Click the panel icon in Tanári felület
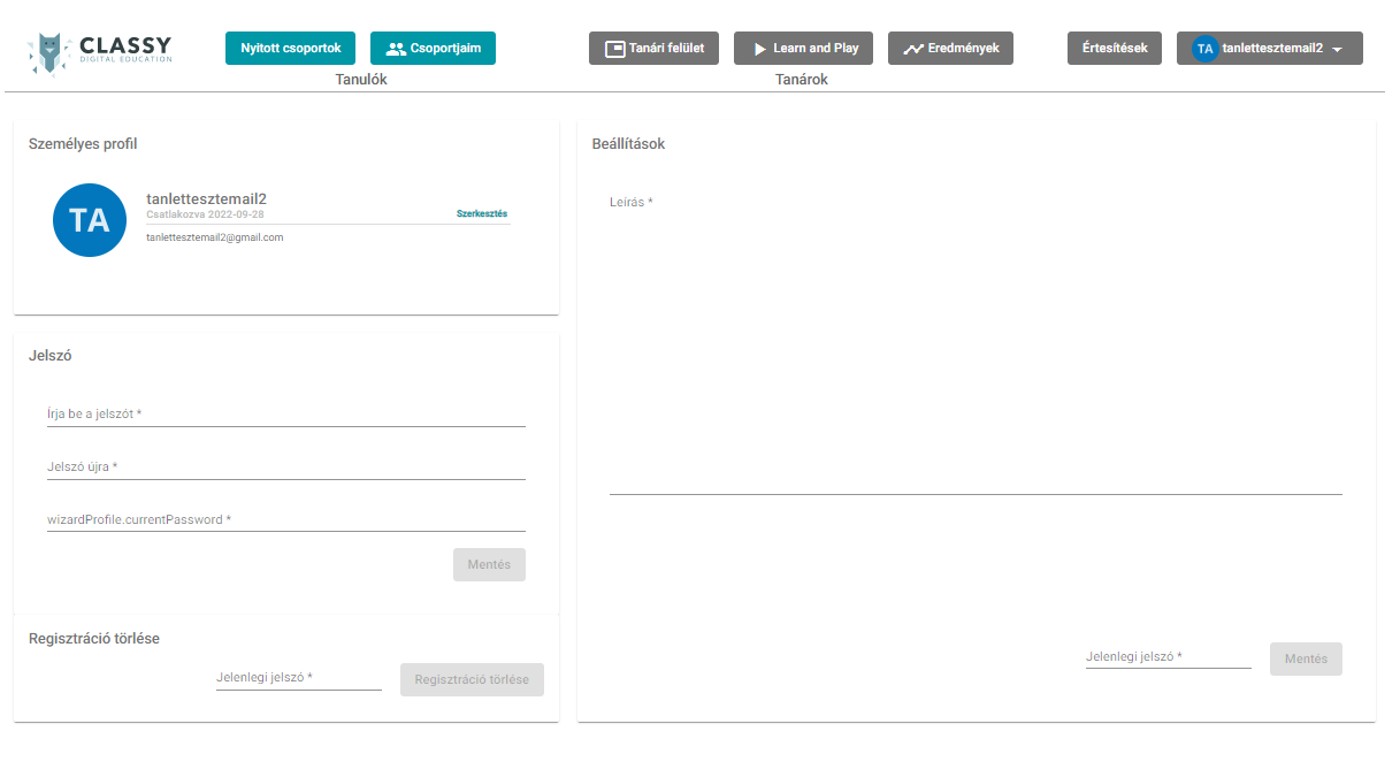The image size is (1400, 759). tap(615, 49)
